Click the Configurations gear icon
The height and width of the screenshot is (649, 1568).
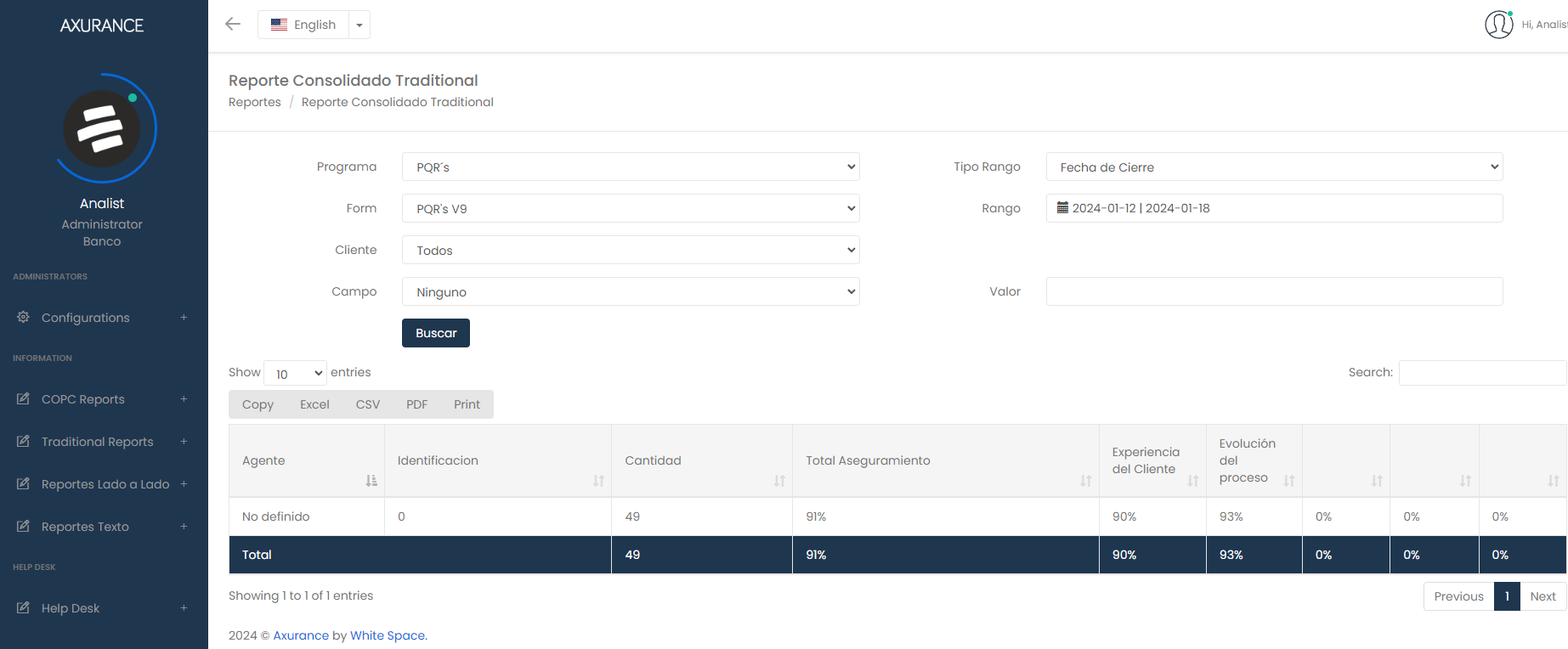tap(23, 317)
